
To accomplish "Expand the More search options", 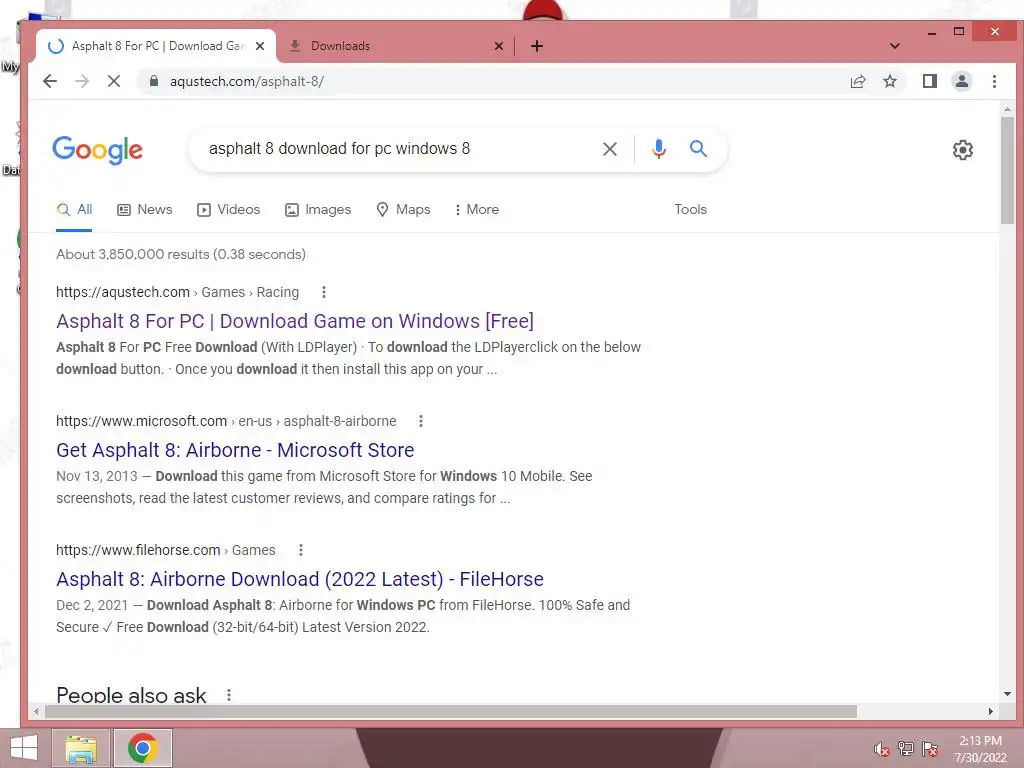I will 477,210.
